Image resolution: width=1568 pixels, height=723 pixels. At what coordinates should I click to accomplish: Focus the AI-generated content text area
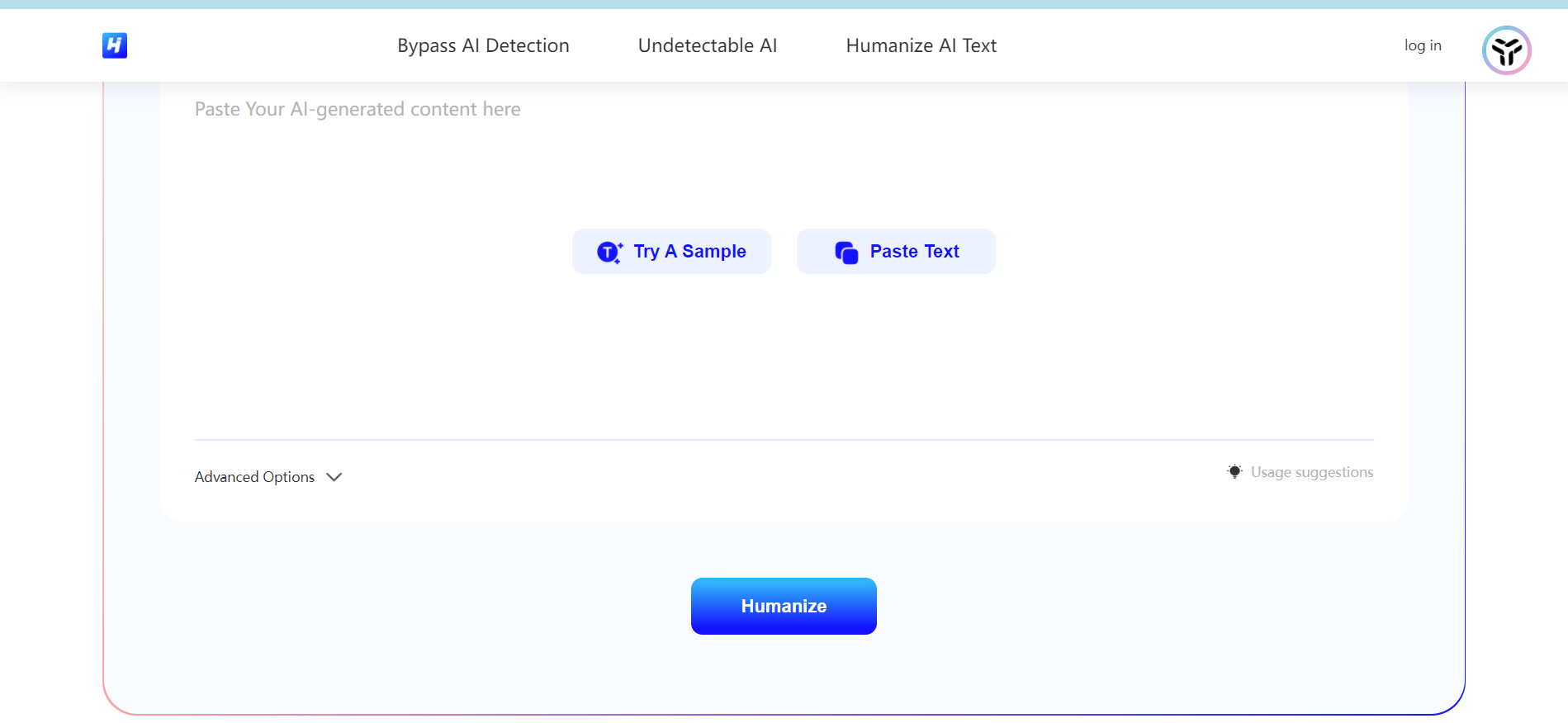click(784, 260)
